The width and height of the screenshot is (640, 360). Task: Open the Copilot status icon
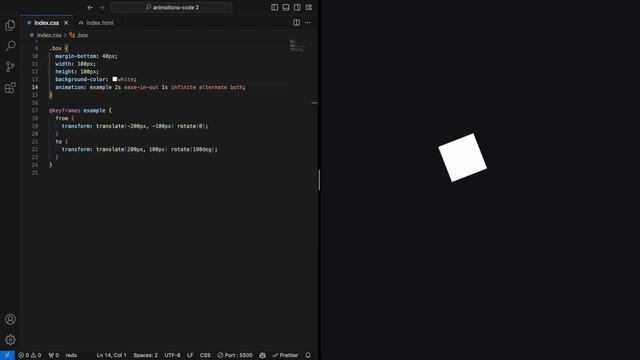tap(262, 355)
